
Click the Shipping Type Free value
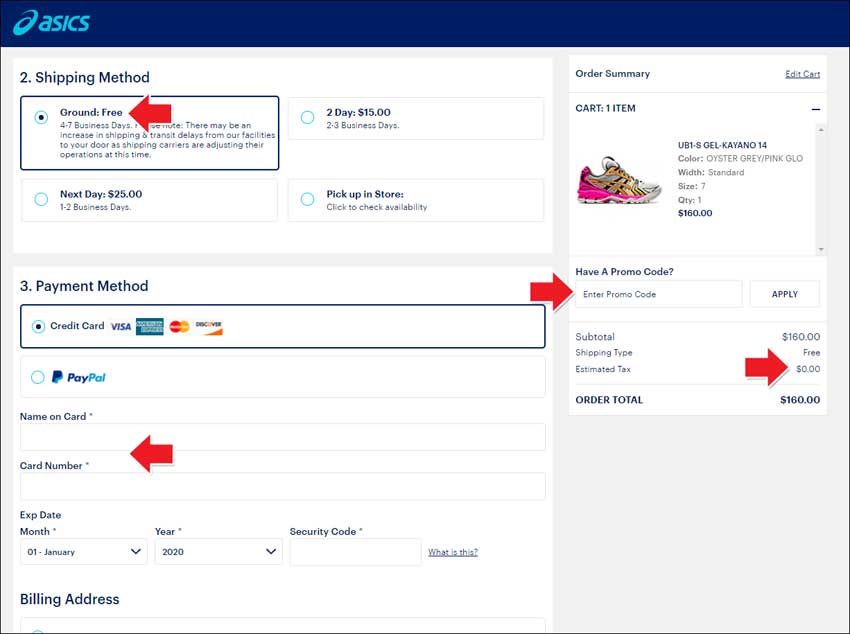[x=811, y=353]
